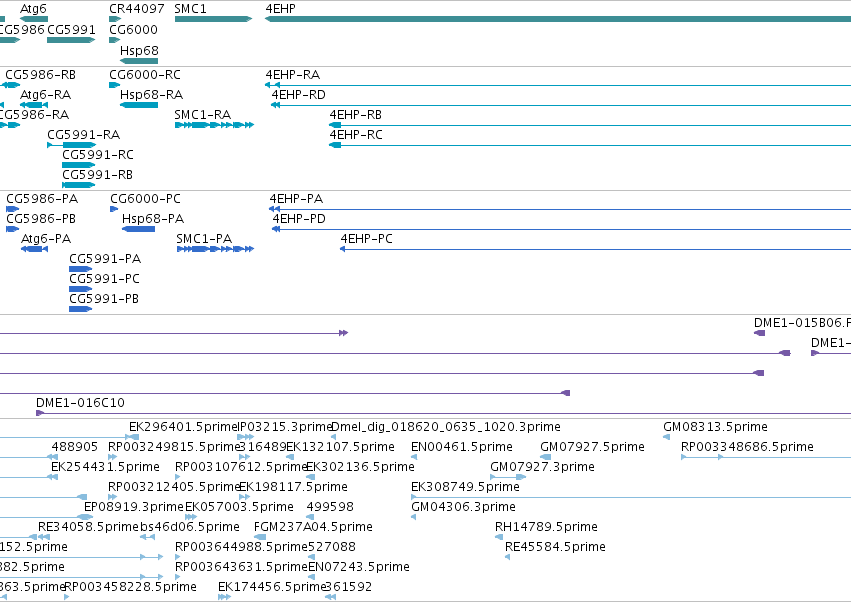851x602 pixels.
Task: Select EST label EK308749.5prime
Action: click(466, 487)
